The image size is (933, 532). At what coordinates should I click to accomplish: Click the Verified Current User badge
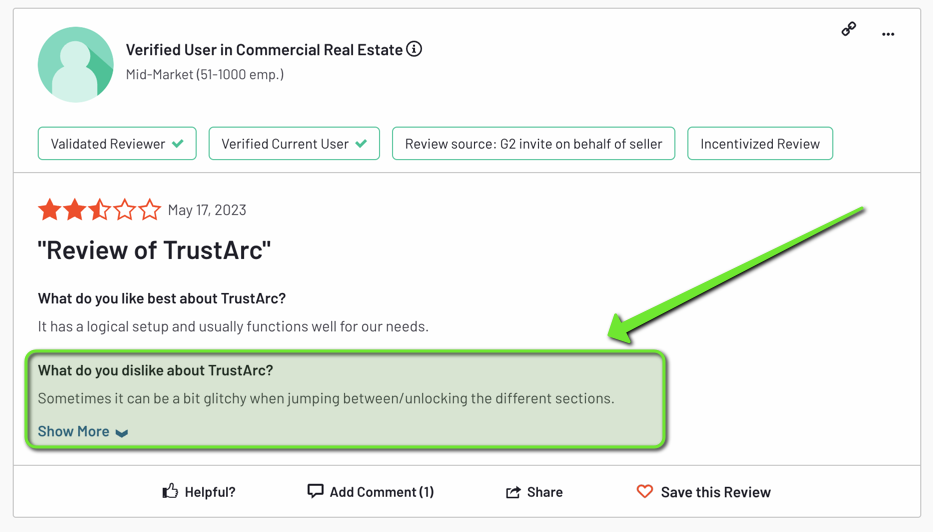tap(294, 143)
